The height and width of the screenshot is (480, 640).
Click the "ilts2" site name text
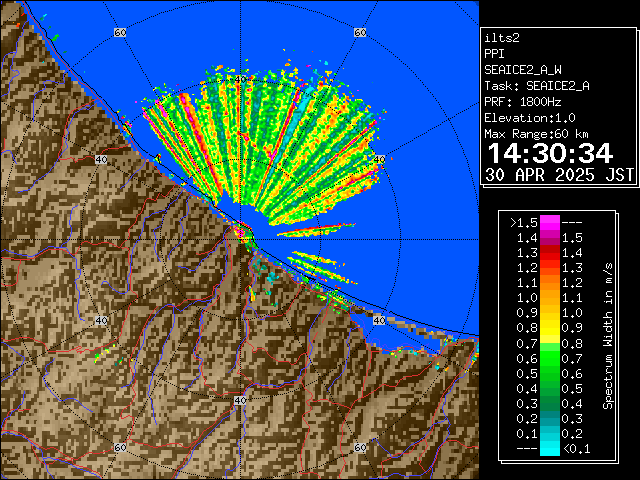(502, 38)
